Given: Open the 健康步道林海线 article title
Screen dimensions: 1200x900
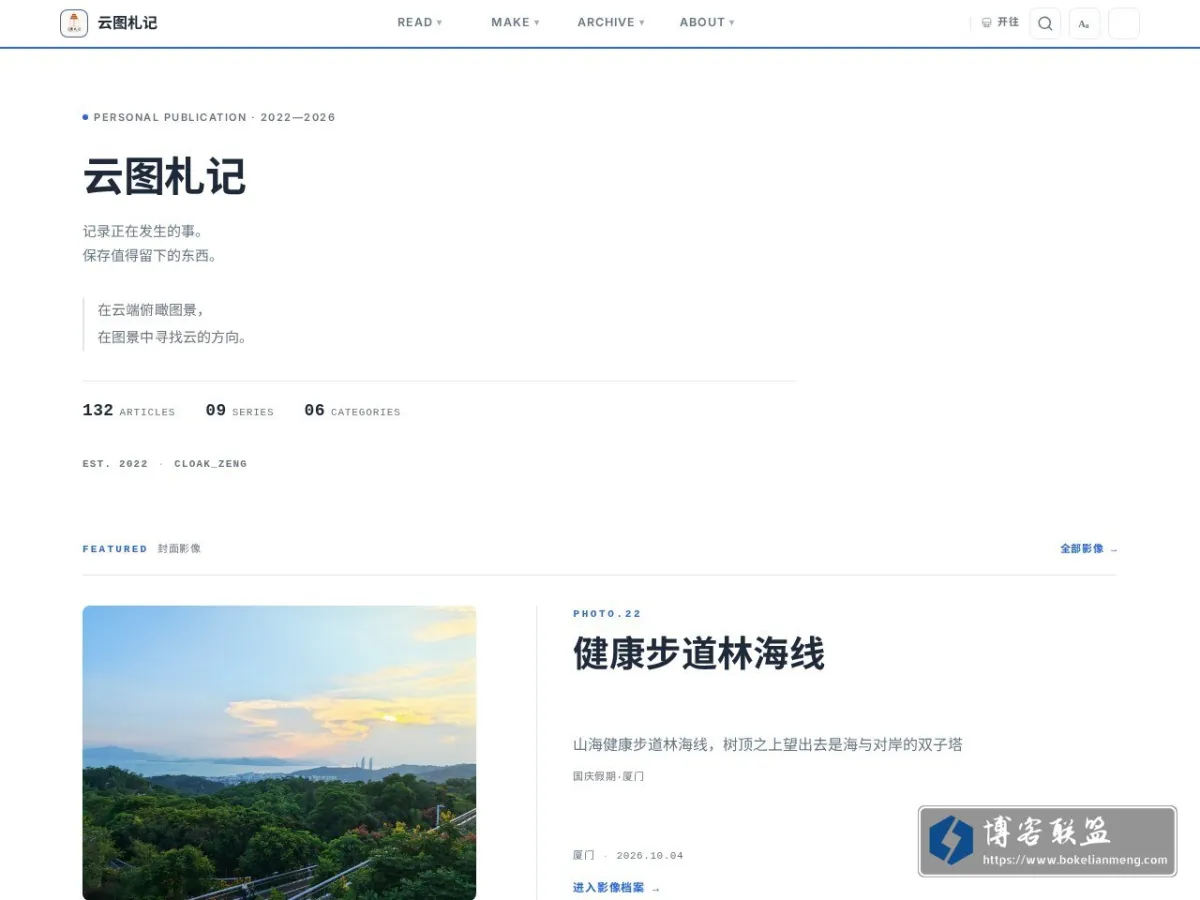Looking at the screenshot, I should click(x=699, y=654).
